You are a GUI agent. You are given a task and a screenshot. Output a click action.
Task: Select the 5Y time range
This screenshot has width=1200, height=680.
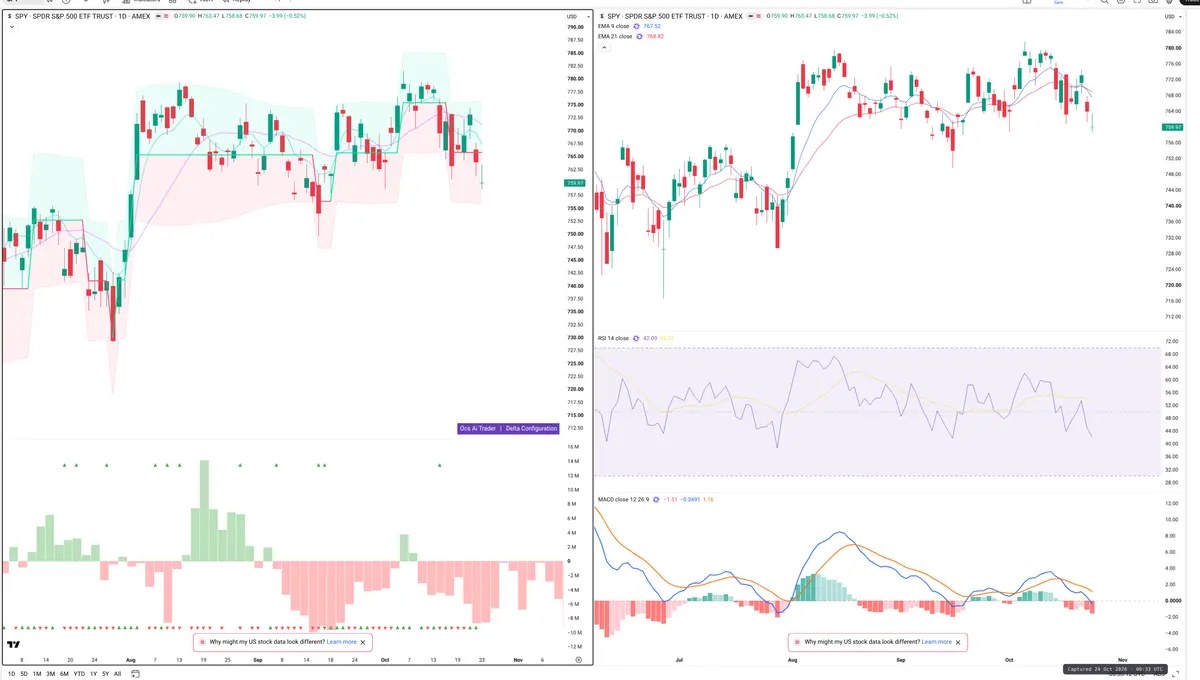pyautogui.click(x=105, y=674)
